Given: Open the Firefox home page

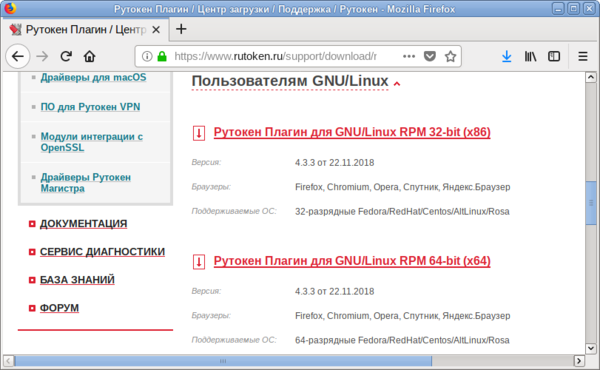Looking at the screenshot, I should pyautogui.click(x=90, y=57).
